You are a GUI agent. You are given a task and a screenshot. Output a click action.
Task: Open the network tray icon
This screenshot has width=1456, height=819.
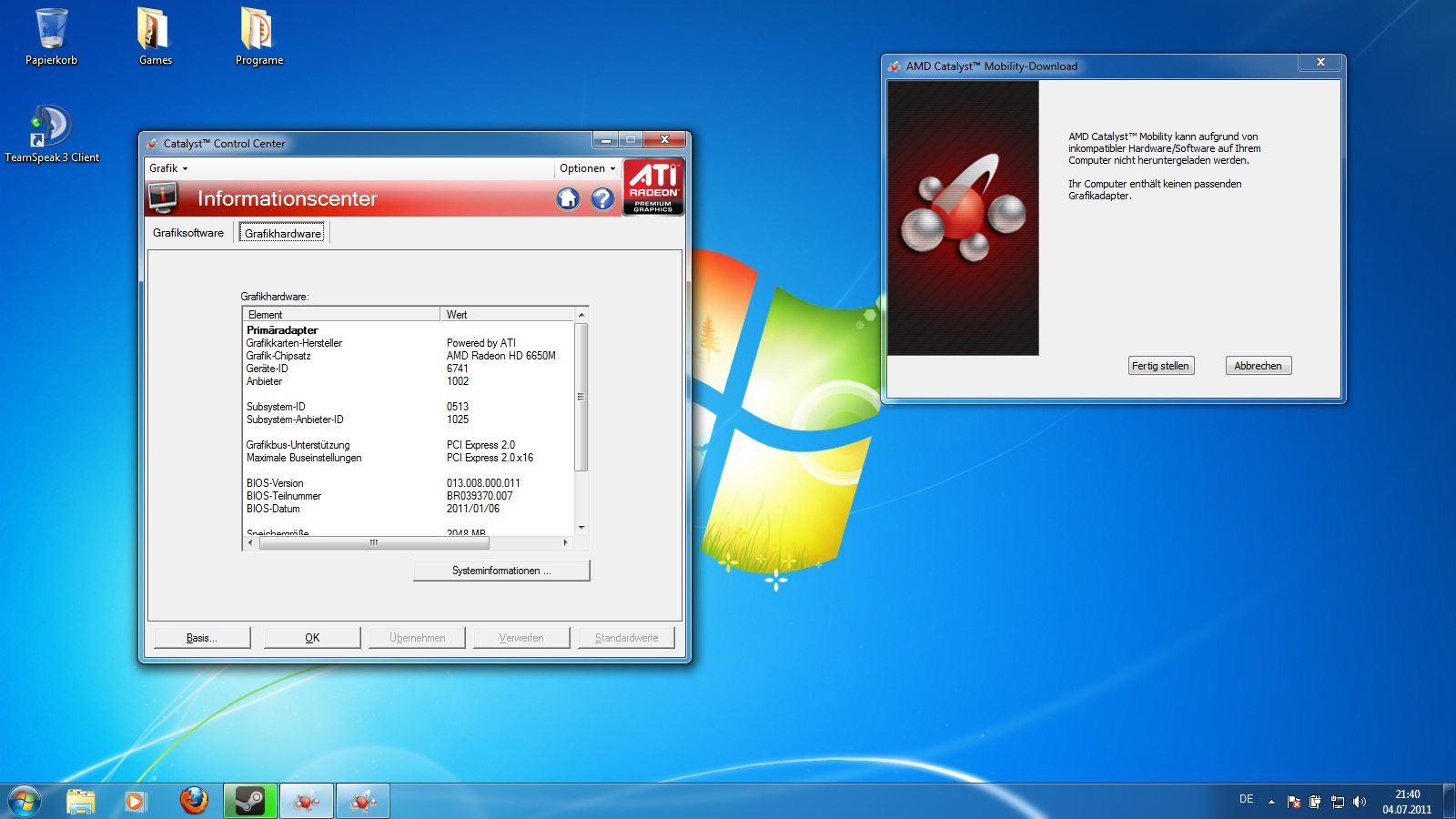point(1338,802)
